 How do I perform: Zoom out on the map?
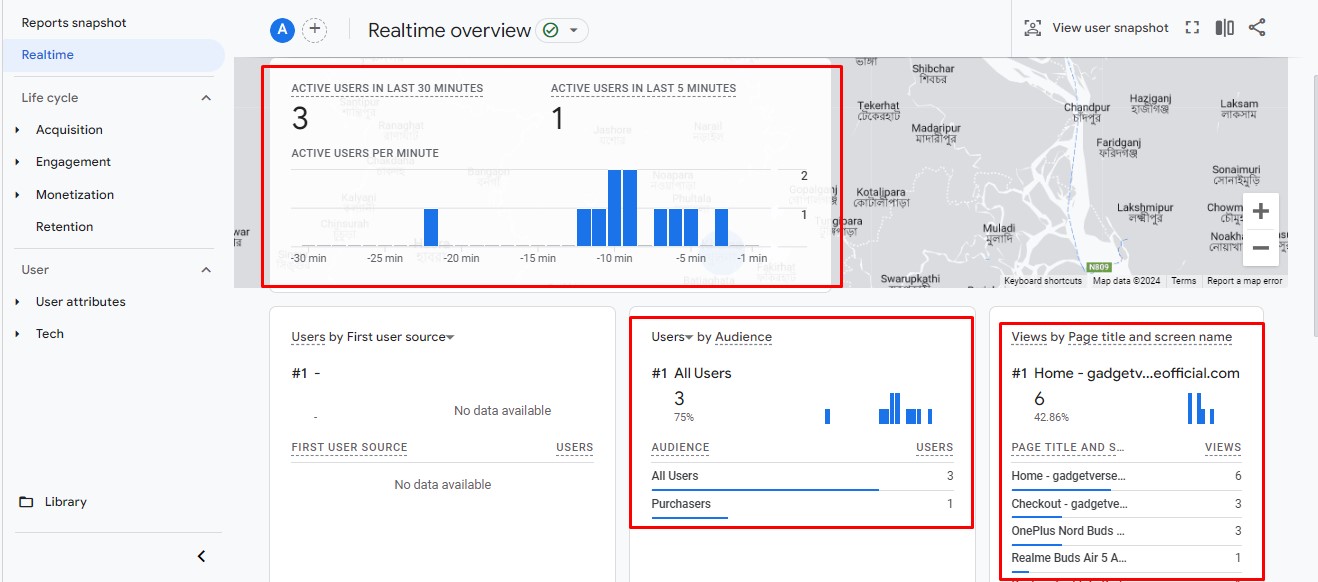(x=1260, y=247)
